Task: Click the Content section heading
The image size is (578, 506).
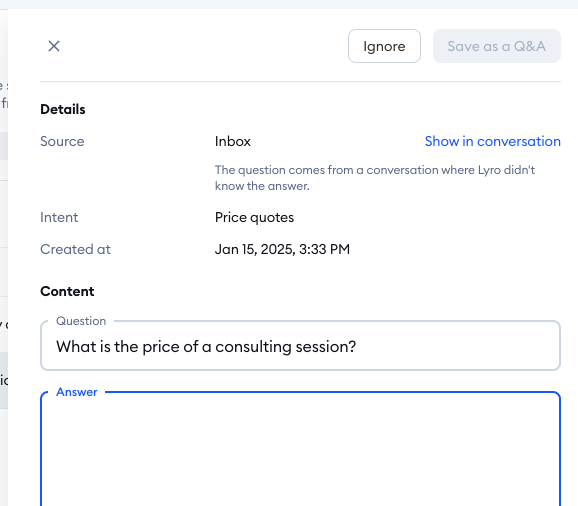Action: [x=67, y=291]
